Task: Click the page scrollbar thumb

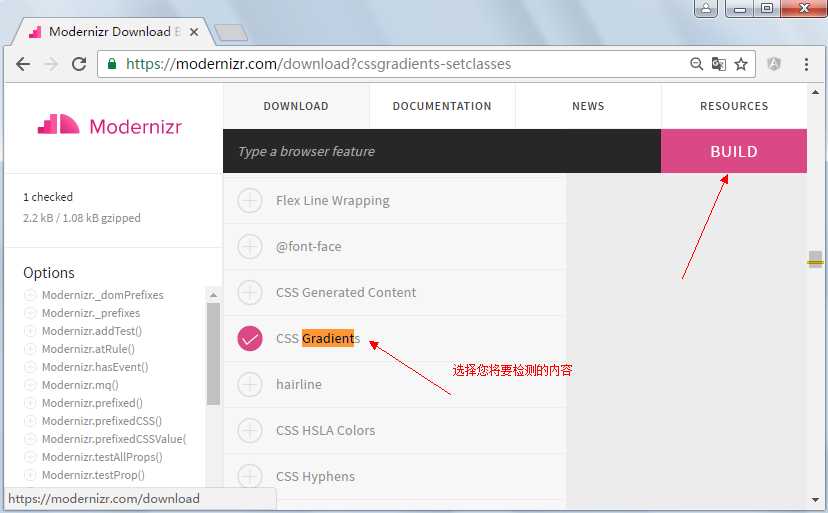Action: [815, 259]
